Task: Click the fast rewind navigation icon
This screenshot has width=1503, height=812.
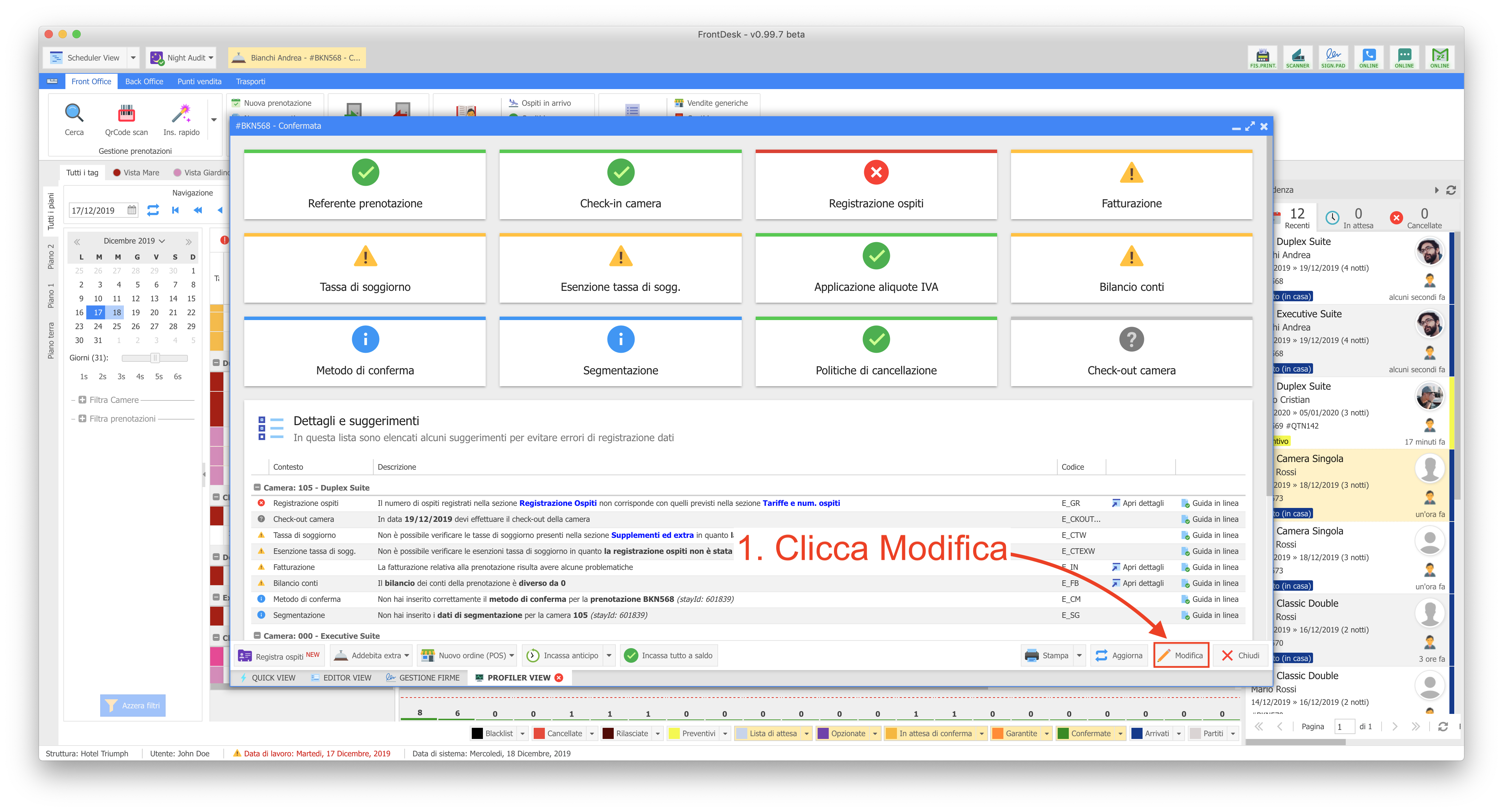Action: [x=198, y=210]
